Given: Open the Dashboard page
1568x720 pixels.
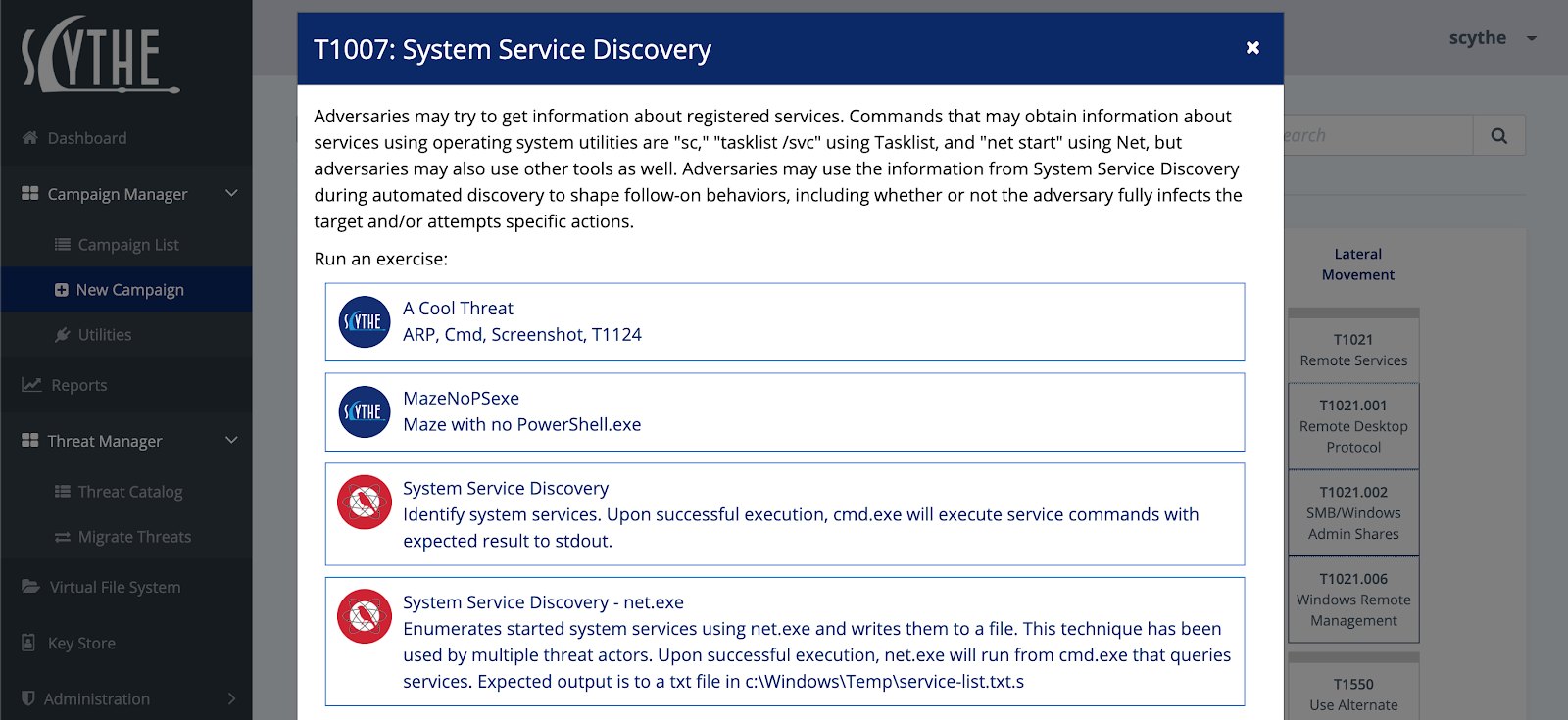Looking at the screenshot, I should 87,138.
